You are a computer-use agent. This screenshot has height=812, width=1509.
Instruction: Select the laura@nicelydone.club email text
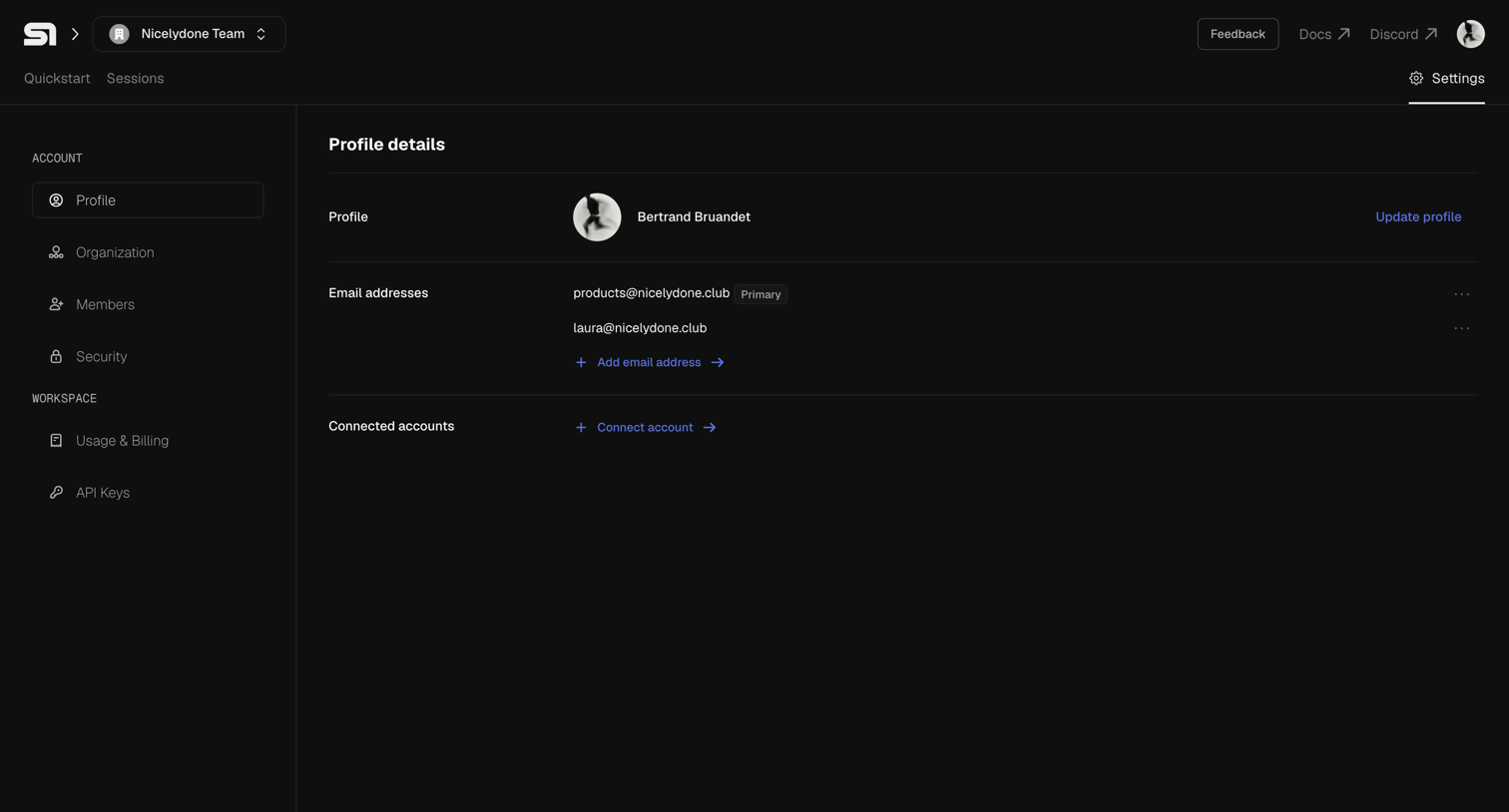pyautogui.click(x=640, y=328)
